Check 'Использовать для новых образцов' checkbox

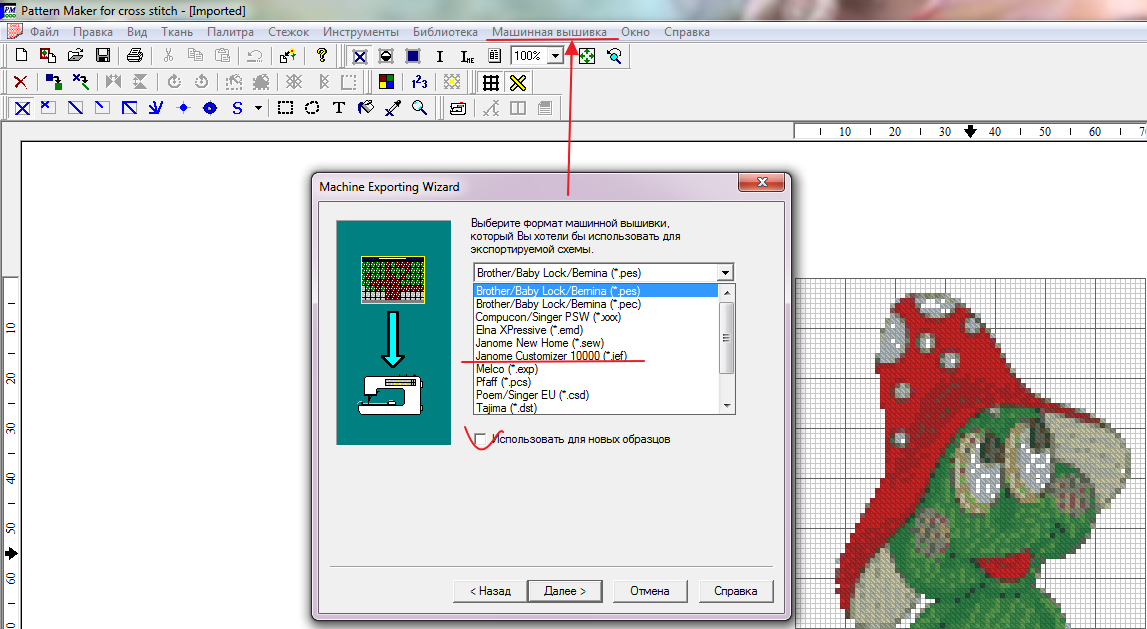480,439
